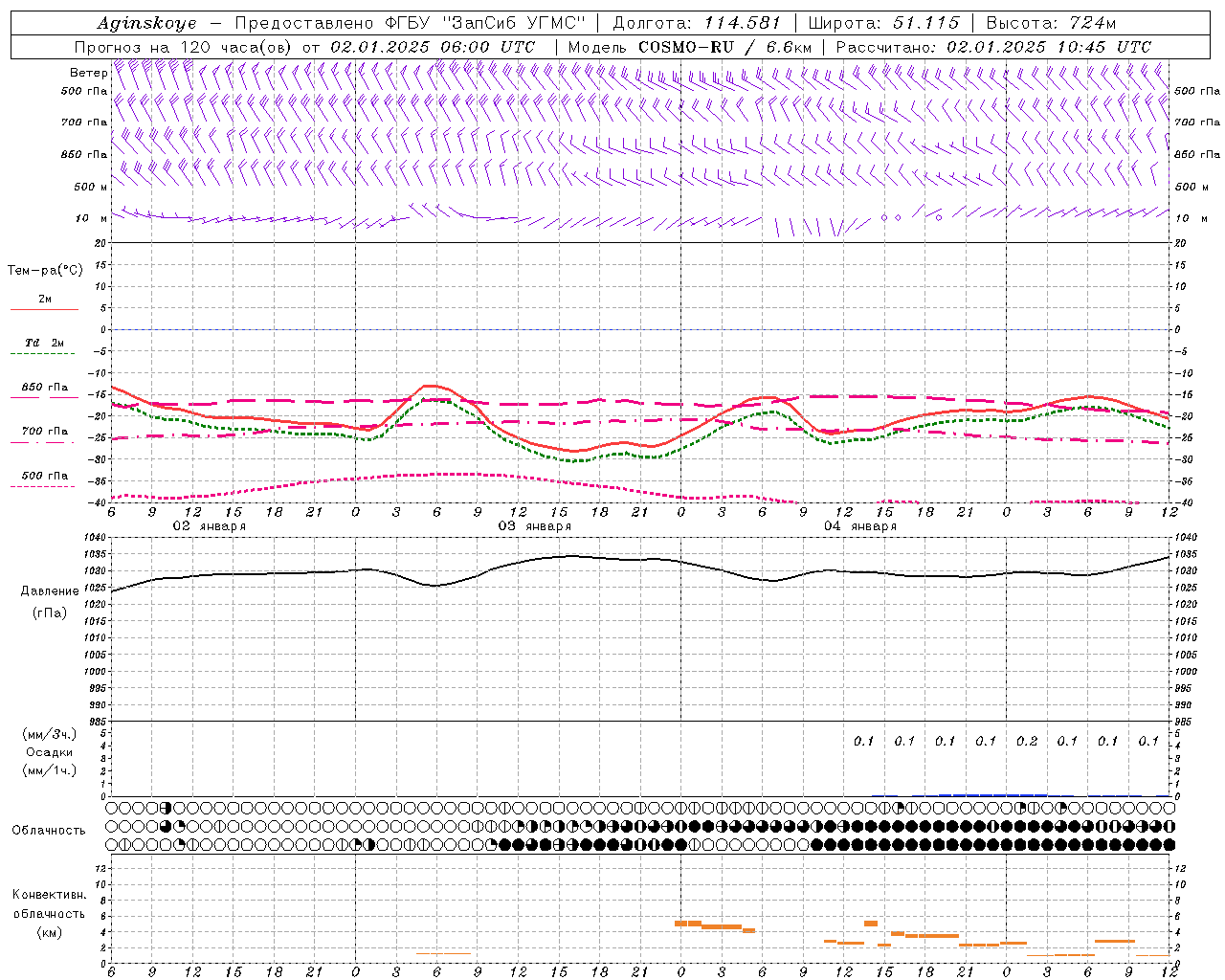The image size is (1225, 980).
Task: Click the Осадки precipitation label
Action: point(50,752)
